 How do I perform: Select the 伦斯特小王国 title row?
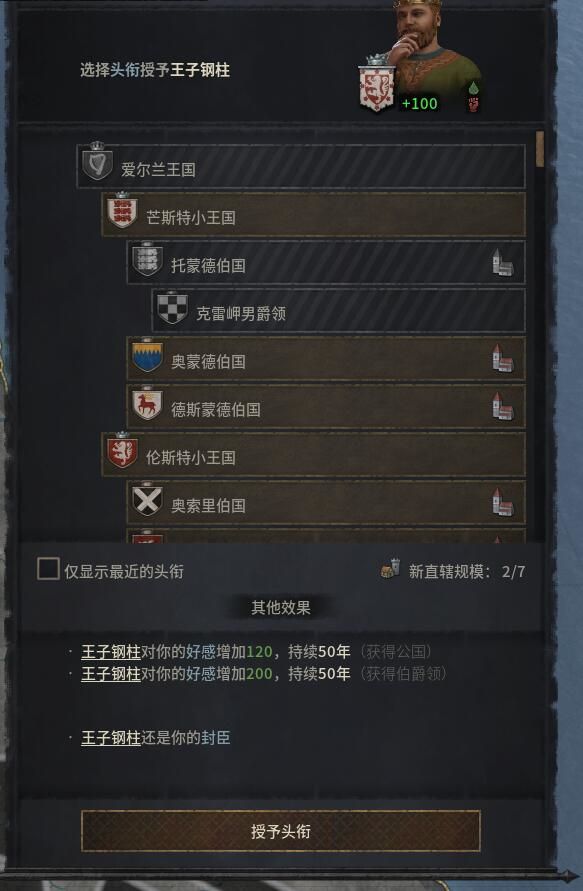[313, 455]
